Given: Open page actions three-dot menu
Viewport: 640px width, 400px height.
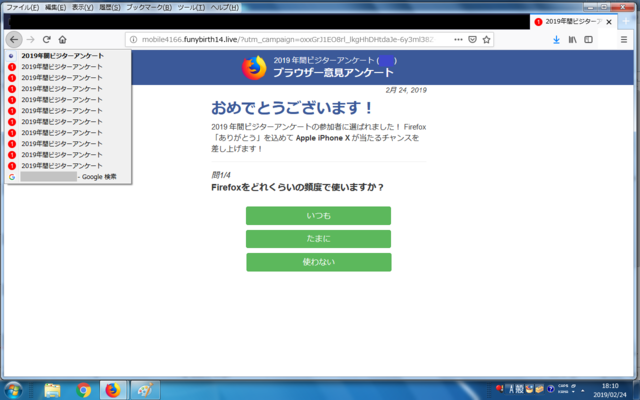Looking at the screenshot, I should pos(458,40).
